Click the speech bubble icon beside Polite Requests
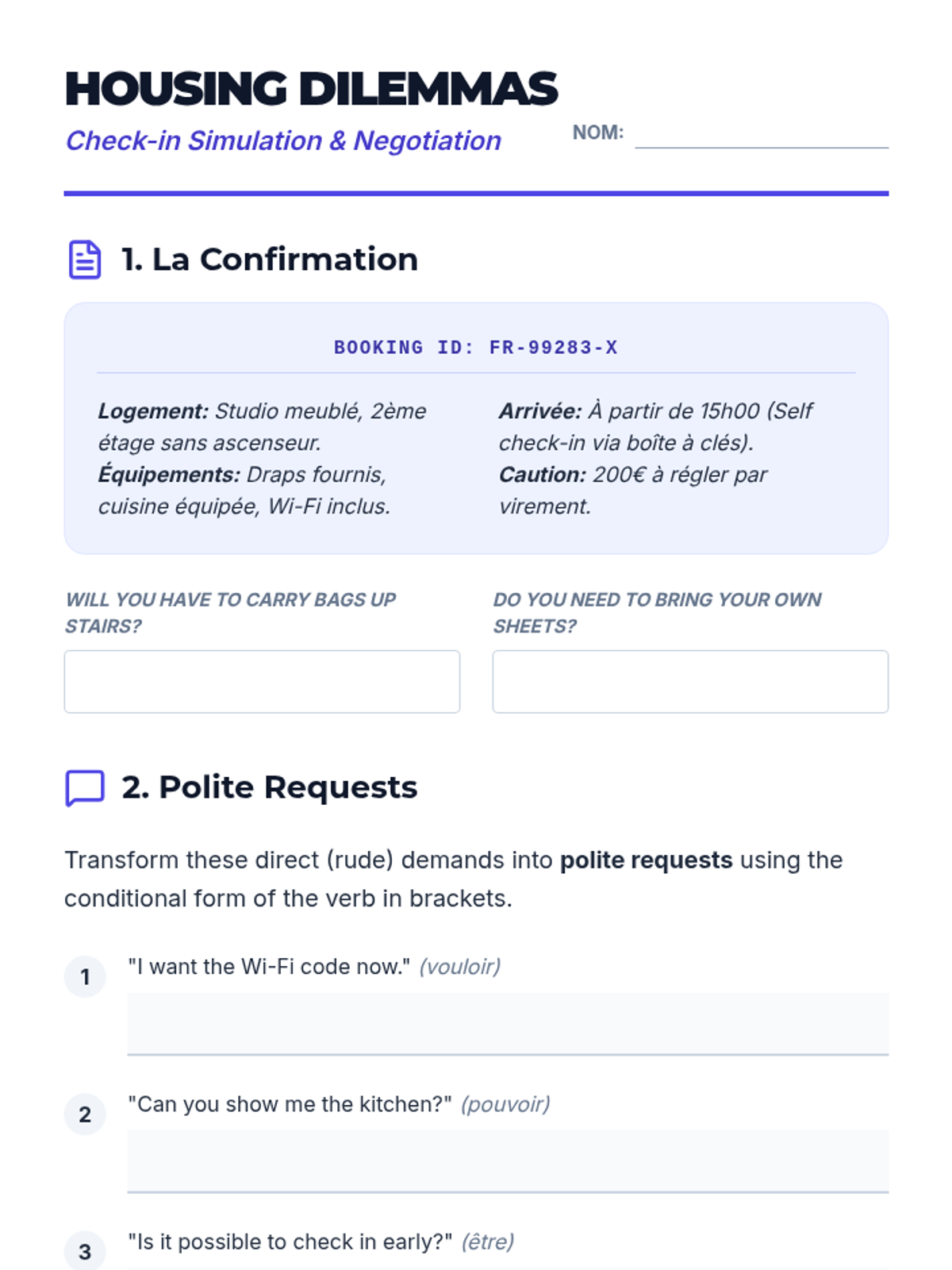 85,787
